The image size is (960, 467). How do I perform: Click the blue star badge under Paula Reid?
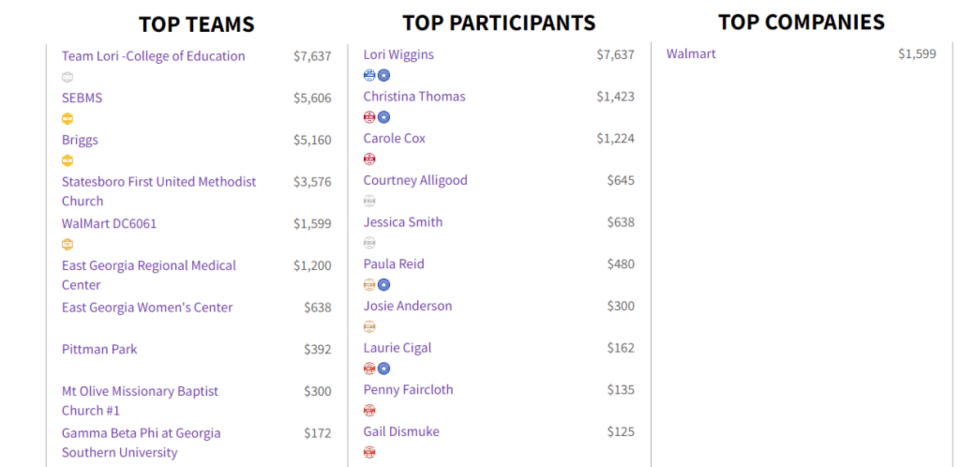click(x=384, y=285)
